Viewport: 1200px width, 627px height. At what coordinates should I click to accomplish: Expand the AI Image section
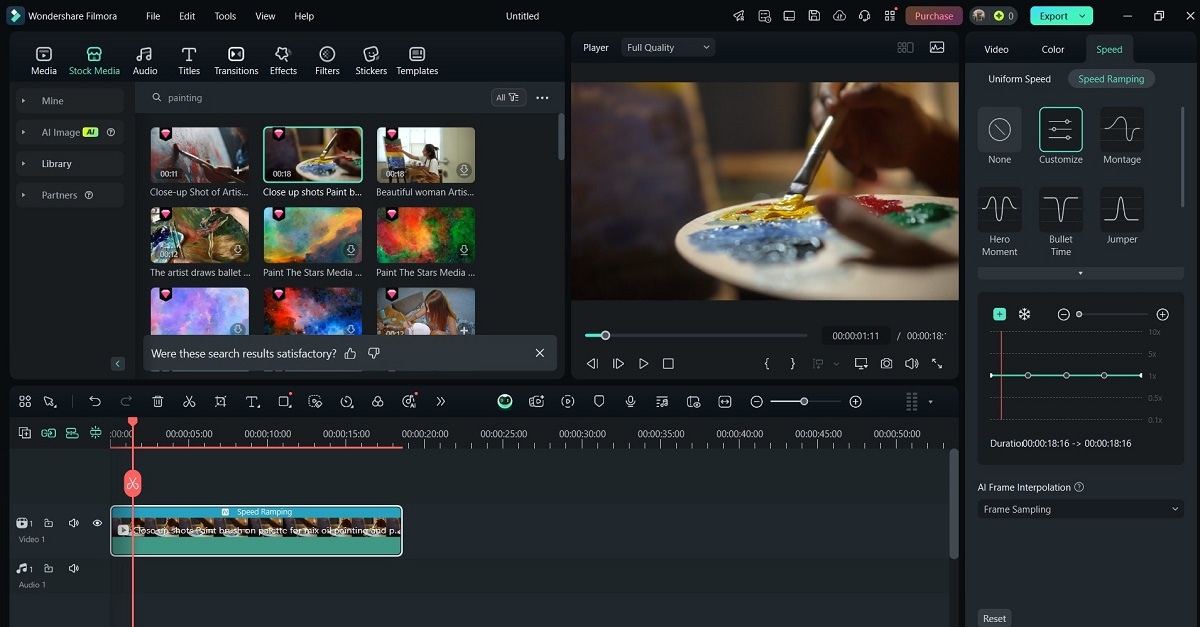pyautogui.click(x=70, y=132)
